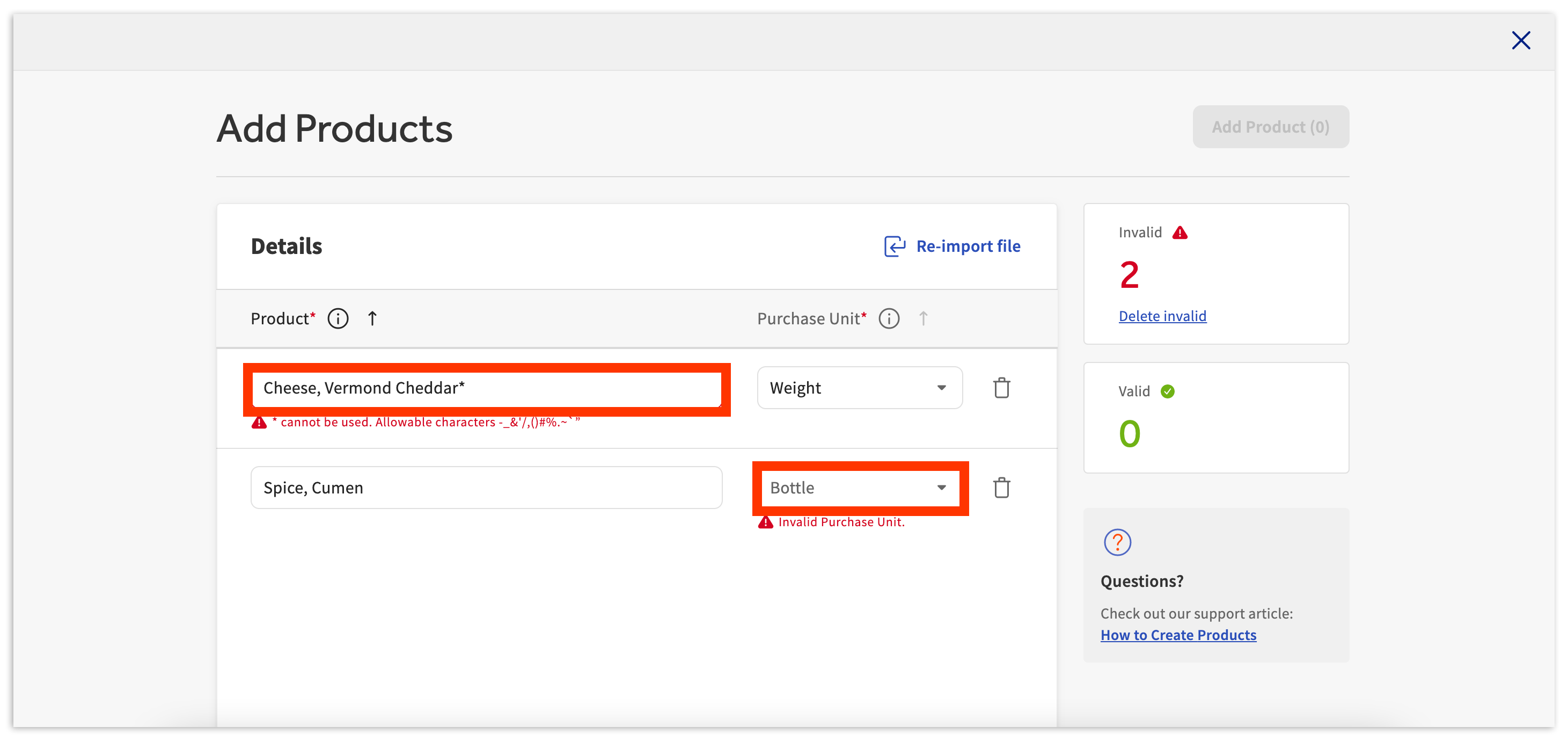Delete the Cheese row using trash icon
This screenshot has width=1568, height=741.
click(x=1002, y=387)
